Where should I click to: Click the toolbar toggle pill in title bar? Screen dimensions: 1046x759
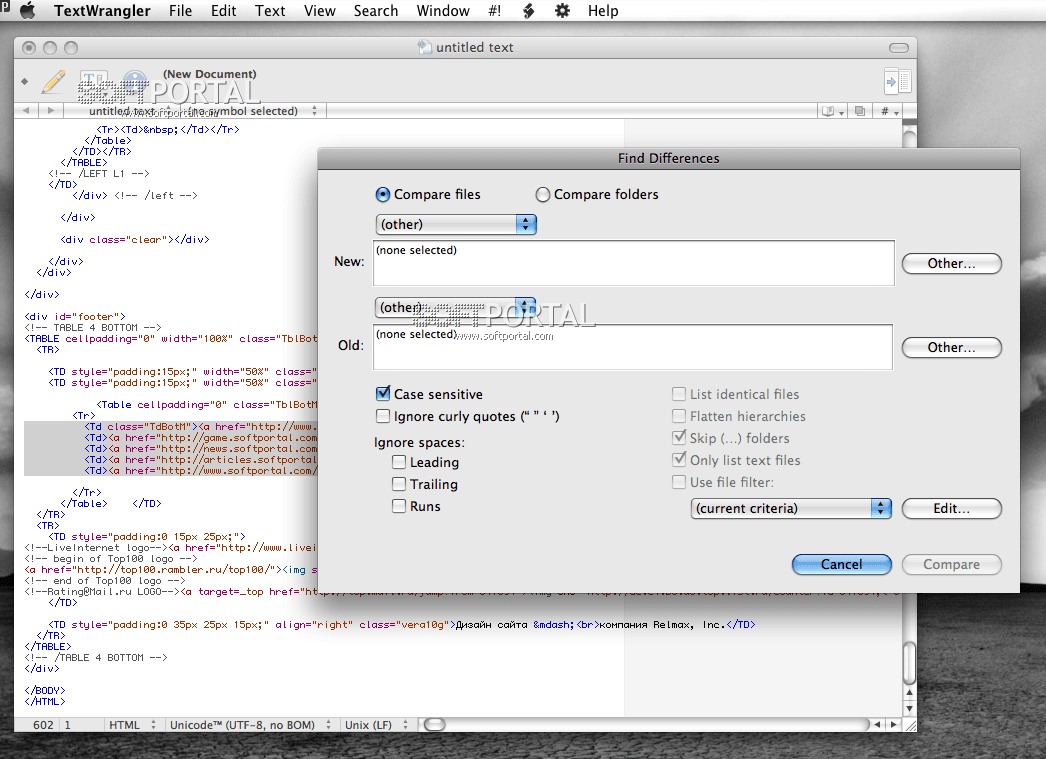pos(899,47)
